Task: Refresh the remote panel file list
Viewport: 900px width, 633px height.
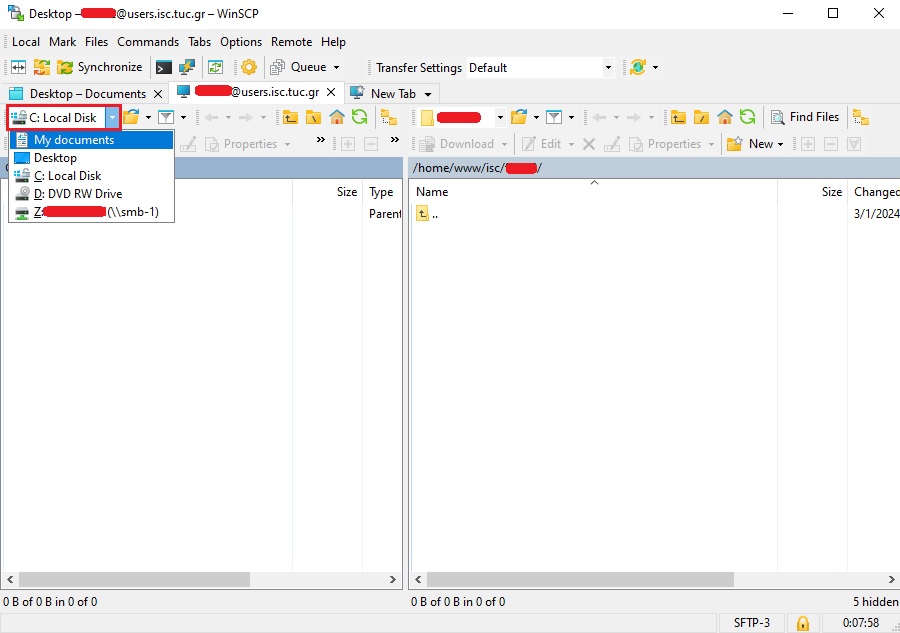Action: (747, 117)
